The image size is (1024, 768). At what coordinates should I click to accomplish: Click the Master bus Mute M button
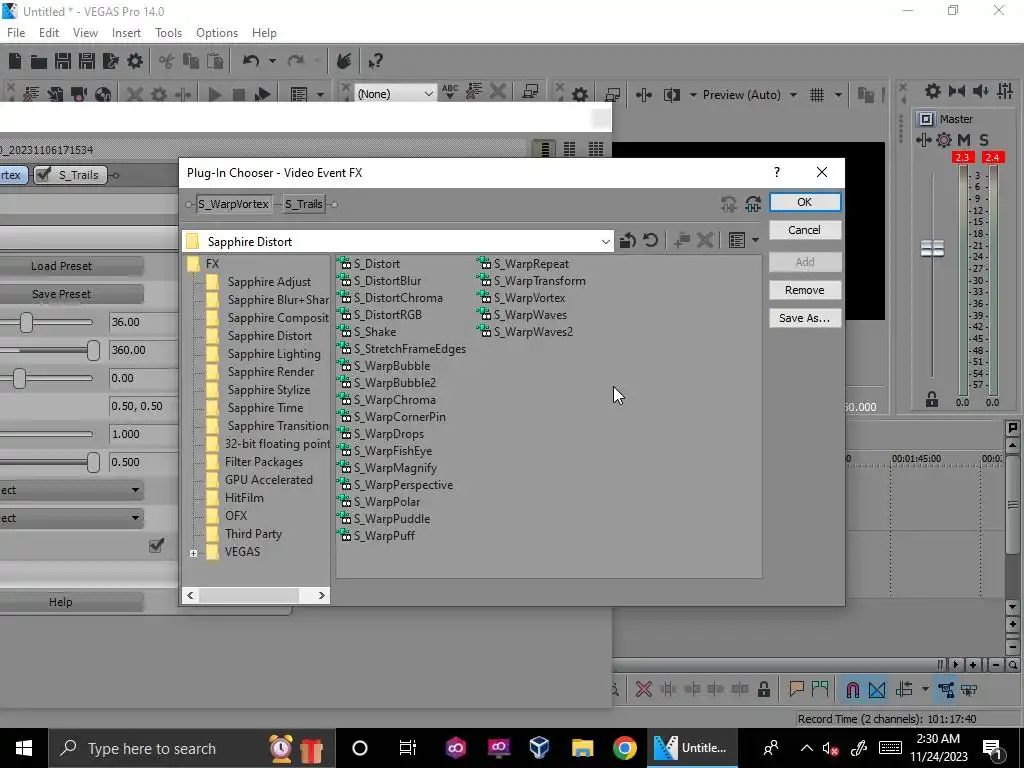point(964,140)
